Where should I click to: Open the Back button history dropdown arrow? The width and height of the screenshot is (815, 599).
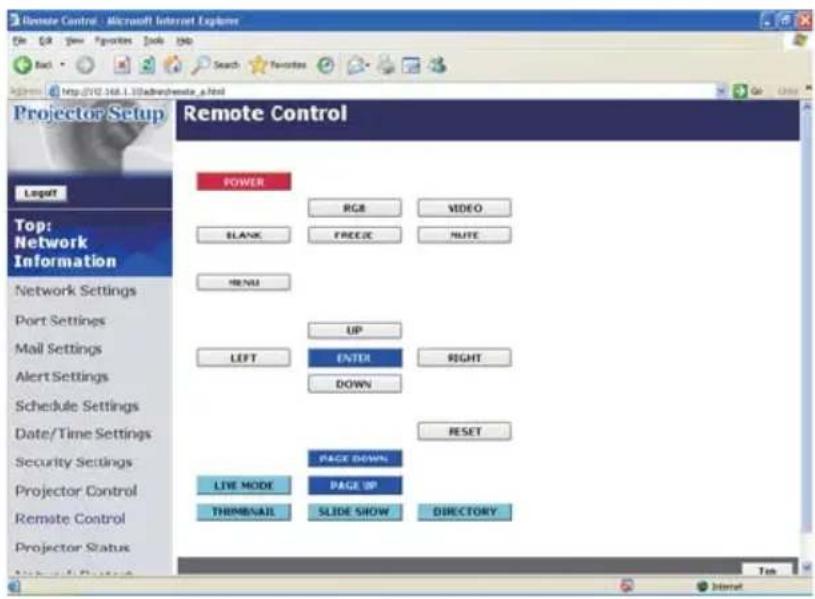[63, 65]
